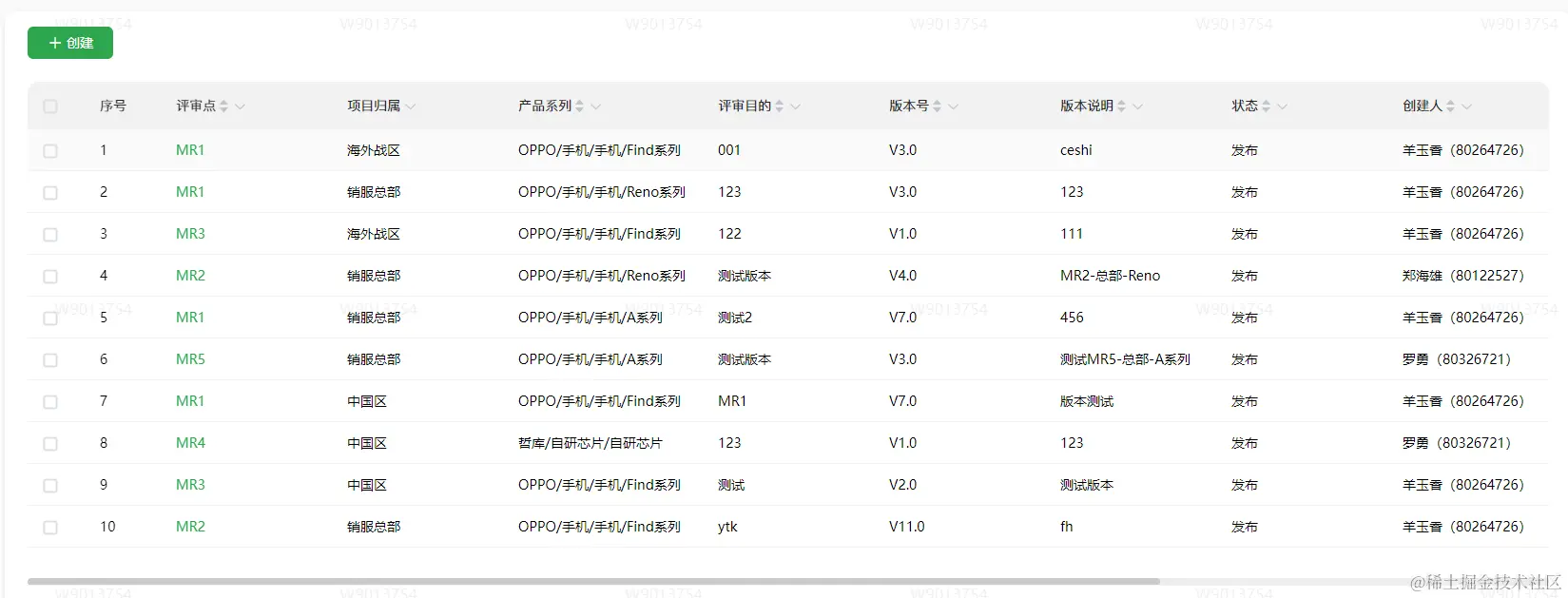This screenshot has height=598, width=1568.
Task: Open the MR1 link in row 7
Action: pos(190,401)
